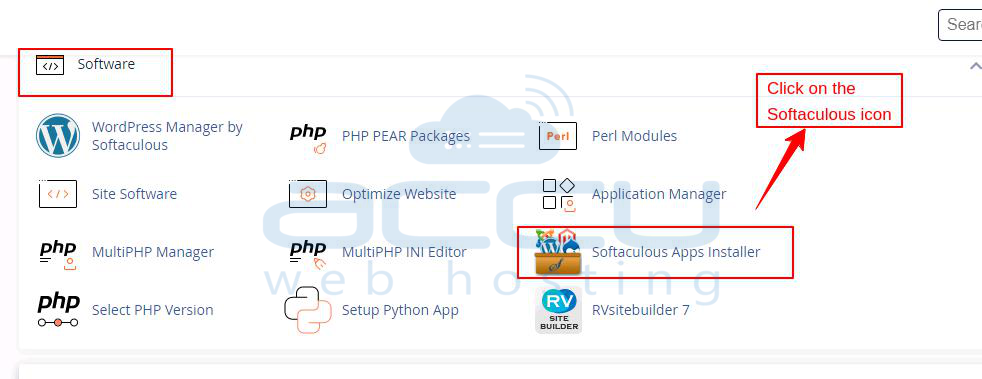Click the Optimize Website icon
982x379 pixels.
pyautogui.click(x=308, y=194)
